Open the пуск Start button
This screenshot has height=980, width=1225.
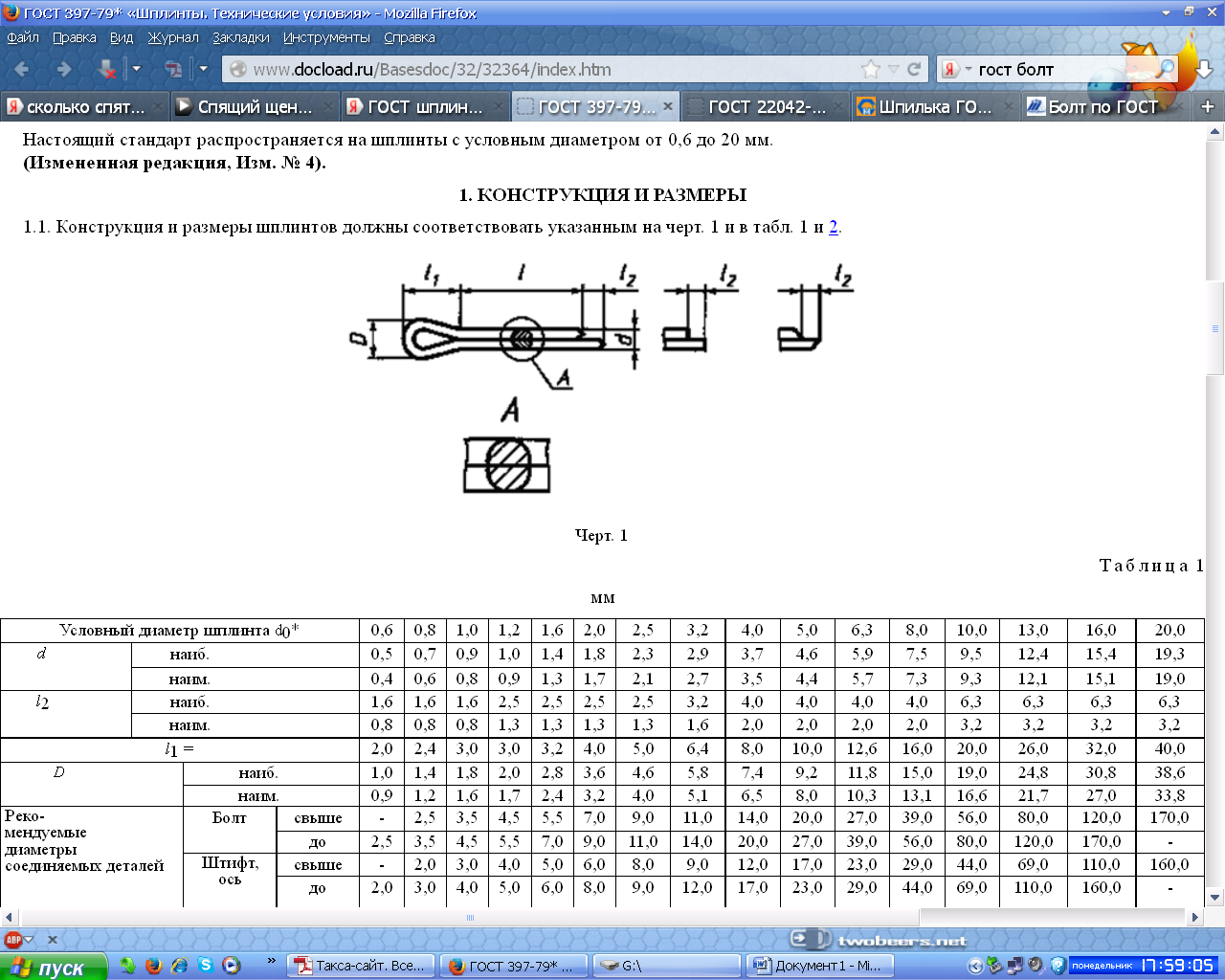coord(54,967)
